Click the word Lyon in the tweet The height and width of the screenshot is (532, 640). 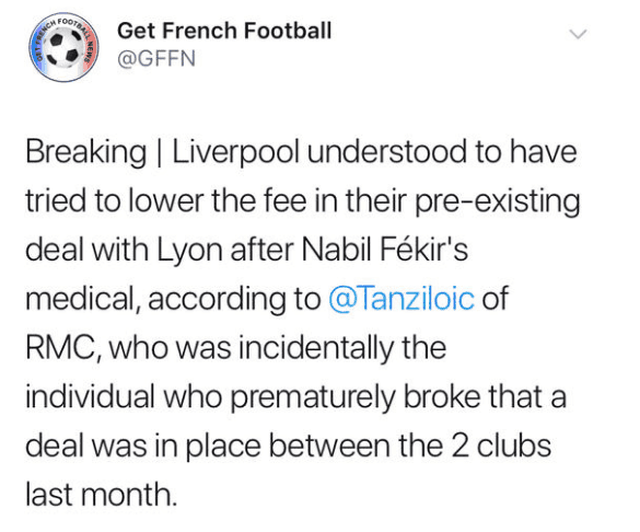point(190,251)
